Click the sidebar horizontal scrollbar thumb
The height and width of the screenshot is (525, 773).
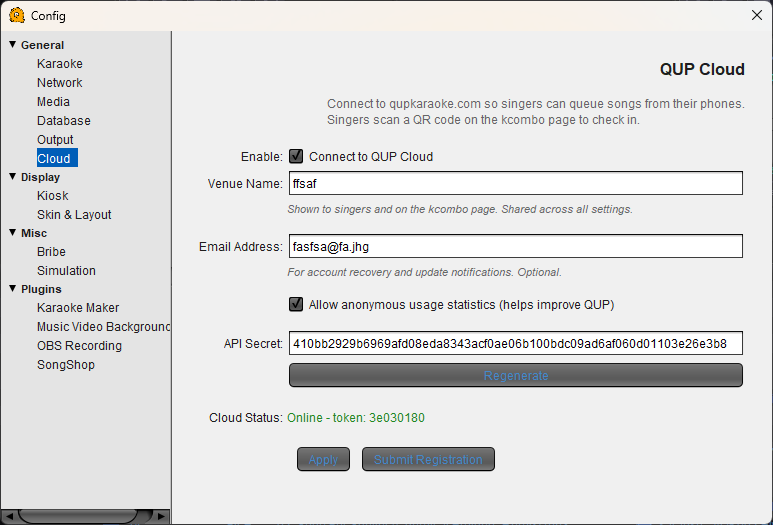tap(78, 516)
